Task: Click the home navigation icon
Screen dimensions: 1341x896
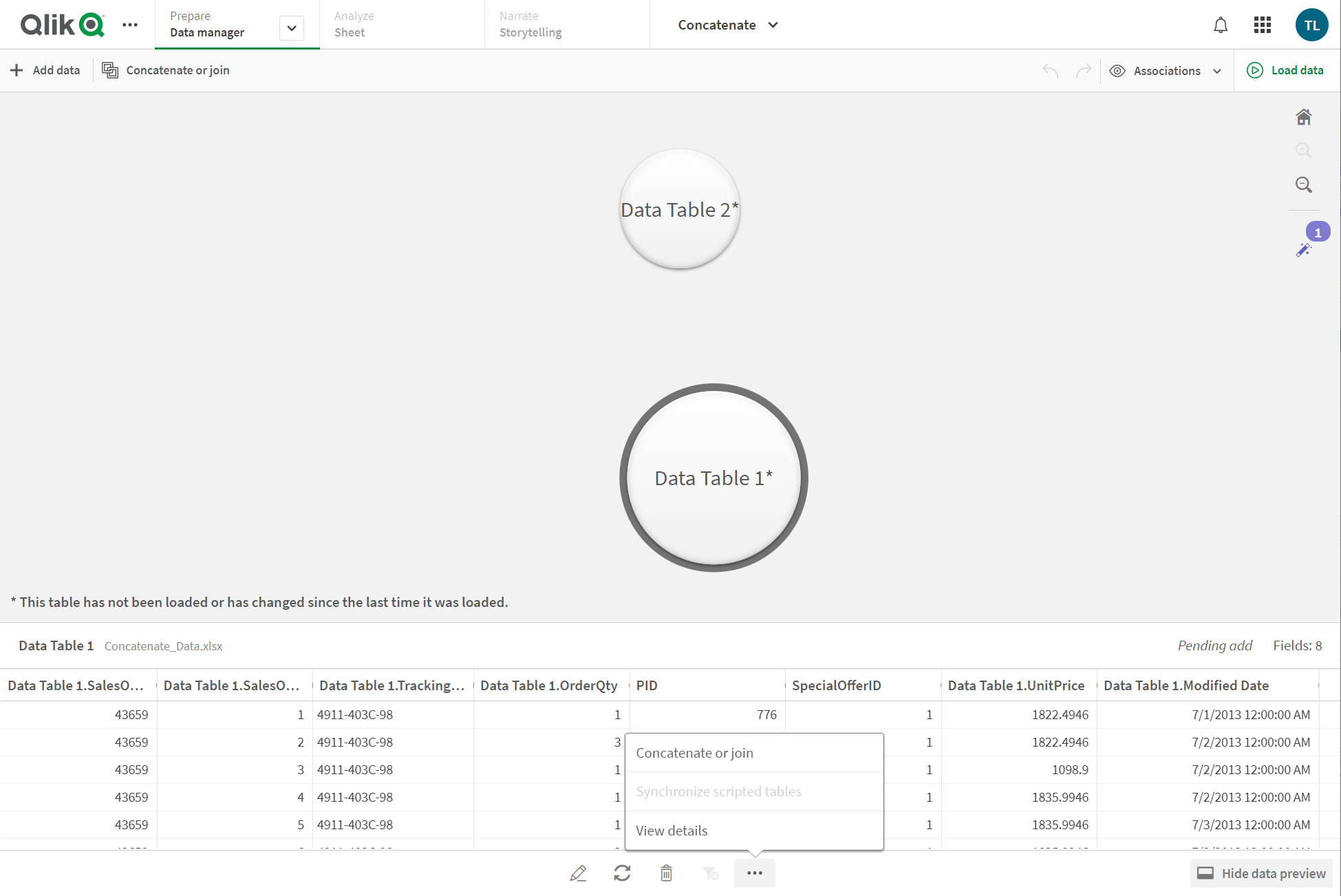Action: pyautogui.click(x=1304, y=116)
